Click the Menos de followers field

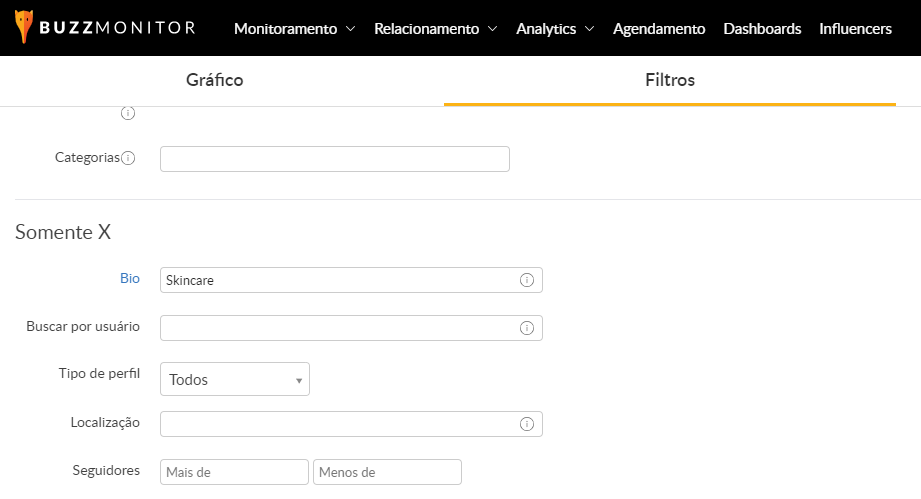[x=387, y=472]
